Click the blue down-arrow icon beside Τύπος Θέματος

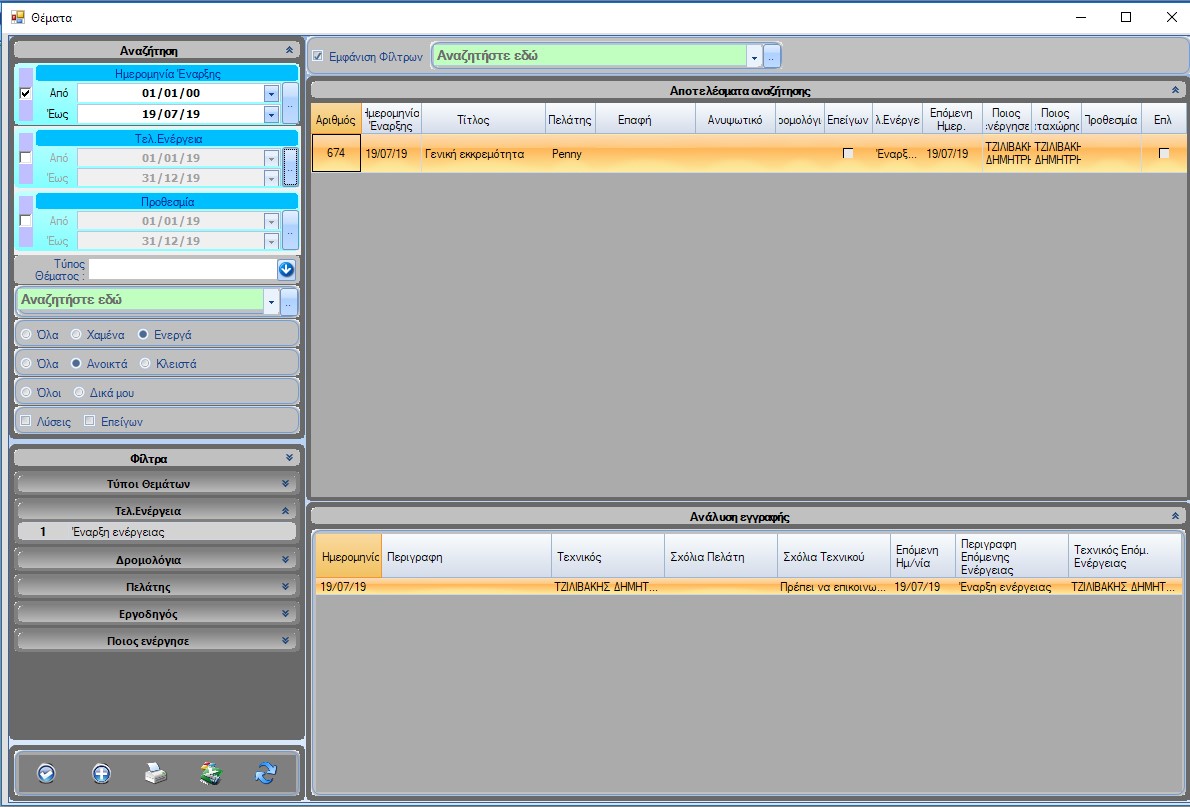coord(286,269)
